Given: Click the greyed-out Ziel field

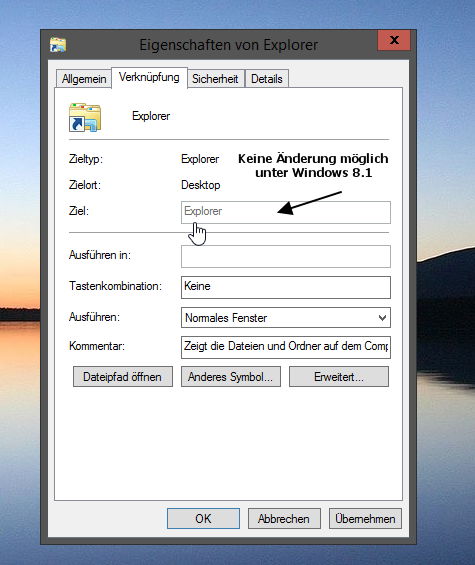Looking at the screenshot, I should click(286, 212).
